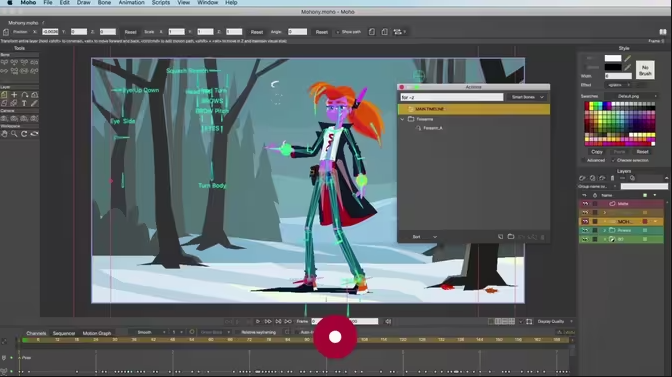Toggle the audio mute speaker icon

point(388,321)
